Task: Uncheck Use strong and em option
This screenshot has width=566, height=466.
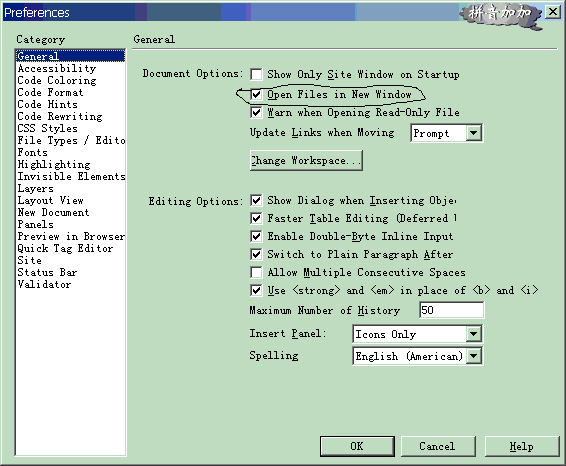Action: 256,290
